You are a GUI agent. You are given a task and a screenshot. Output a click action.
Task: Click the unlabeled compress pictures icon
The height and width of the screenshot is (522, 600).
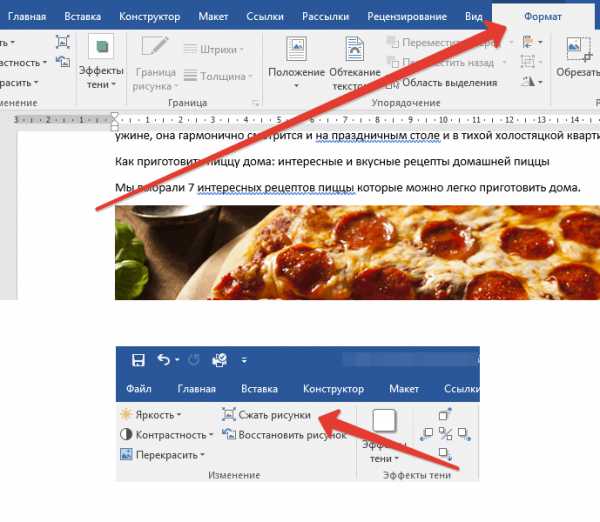point(62,42)
